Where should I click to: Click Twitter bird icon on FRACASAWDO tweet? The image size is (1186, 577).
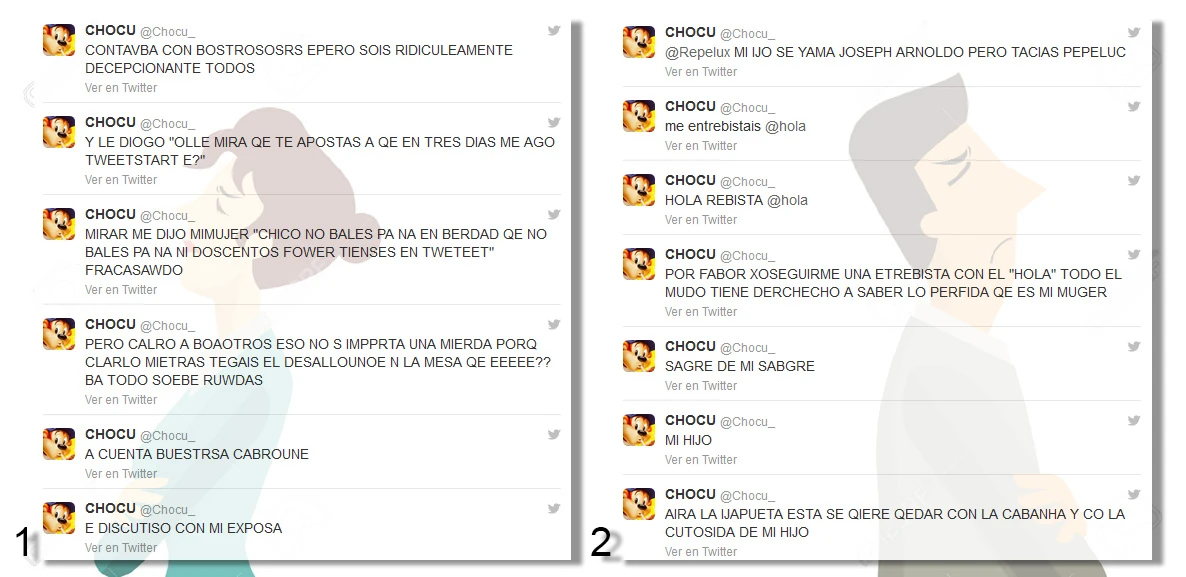click(554, 214)
